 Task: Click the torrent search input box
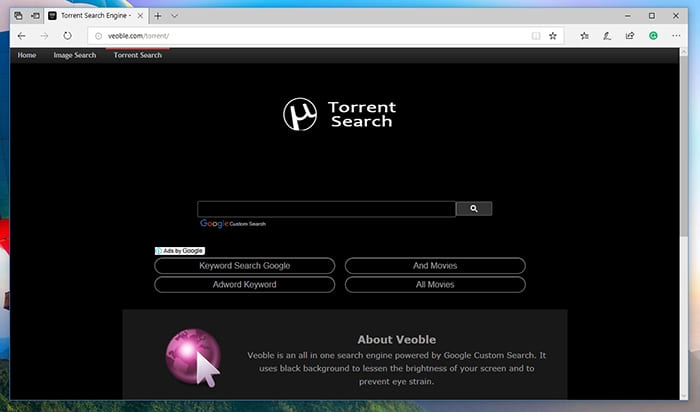pyautogui.click(x=326, y=209)
